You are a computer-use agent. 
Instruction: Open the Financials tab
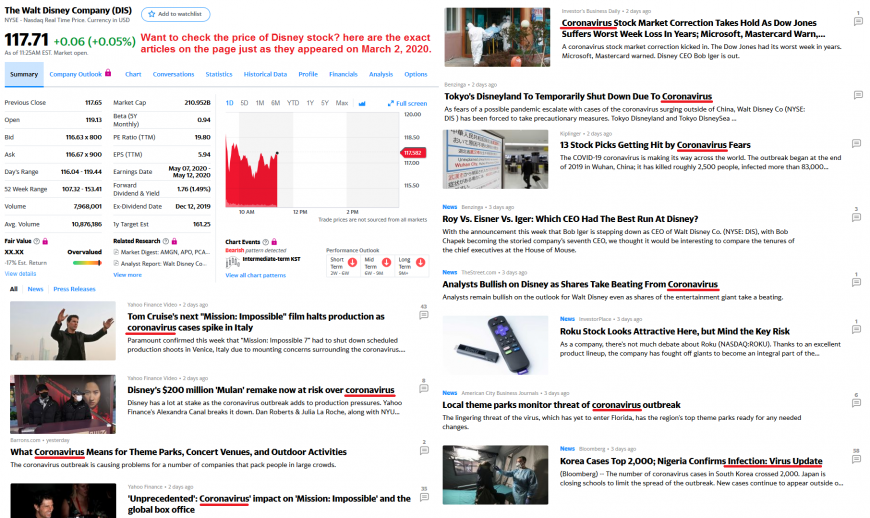pyautogui.click(x=343, y=74)
